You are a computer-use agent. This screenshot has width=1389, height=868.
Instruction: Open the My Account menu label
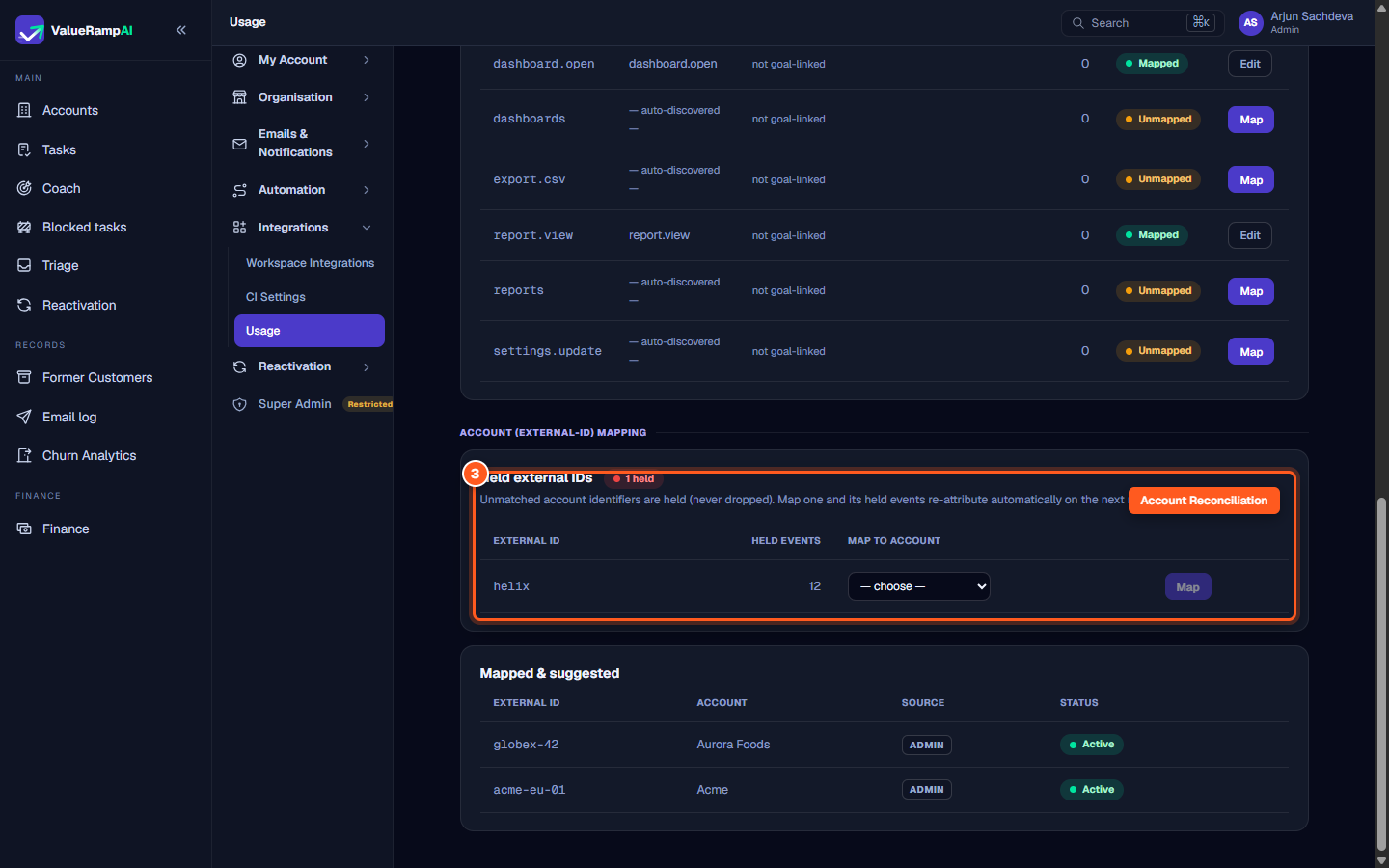[x=292, y=60]
